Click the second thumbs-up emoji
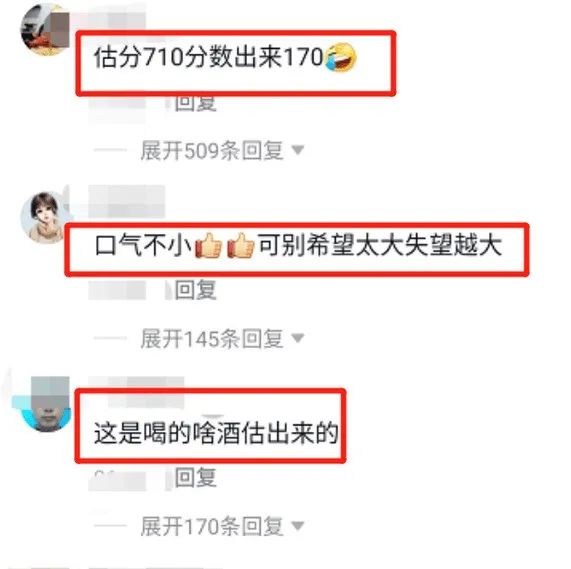 click(x=240, y=245)
